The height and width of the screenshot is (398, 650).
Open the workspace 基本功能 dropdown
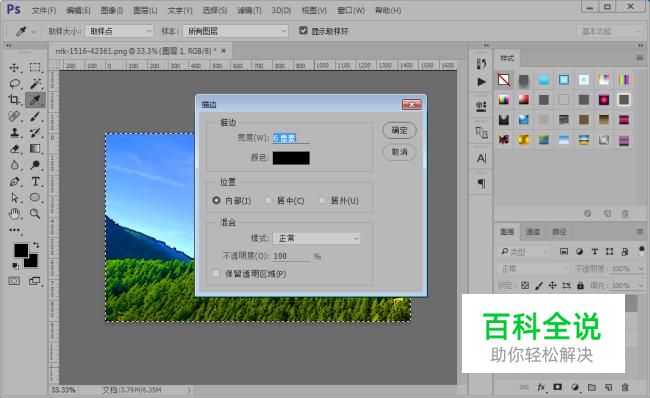(609, 31)
